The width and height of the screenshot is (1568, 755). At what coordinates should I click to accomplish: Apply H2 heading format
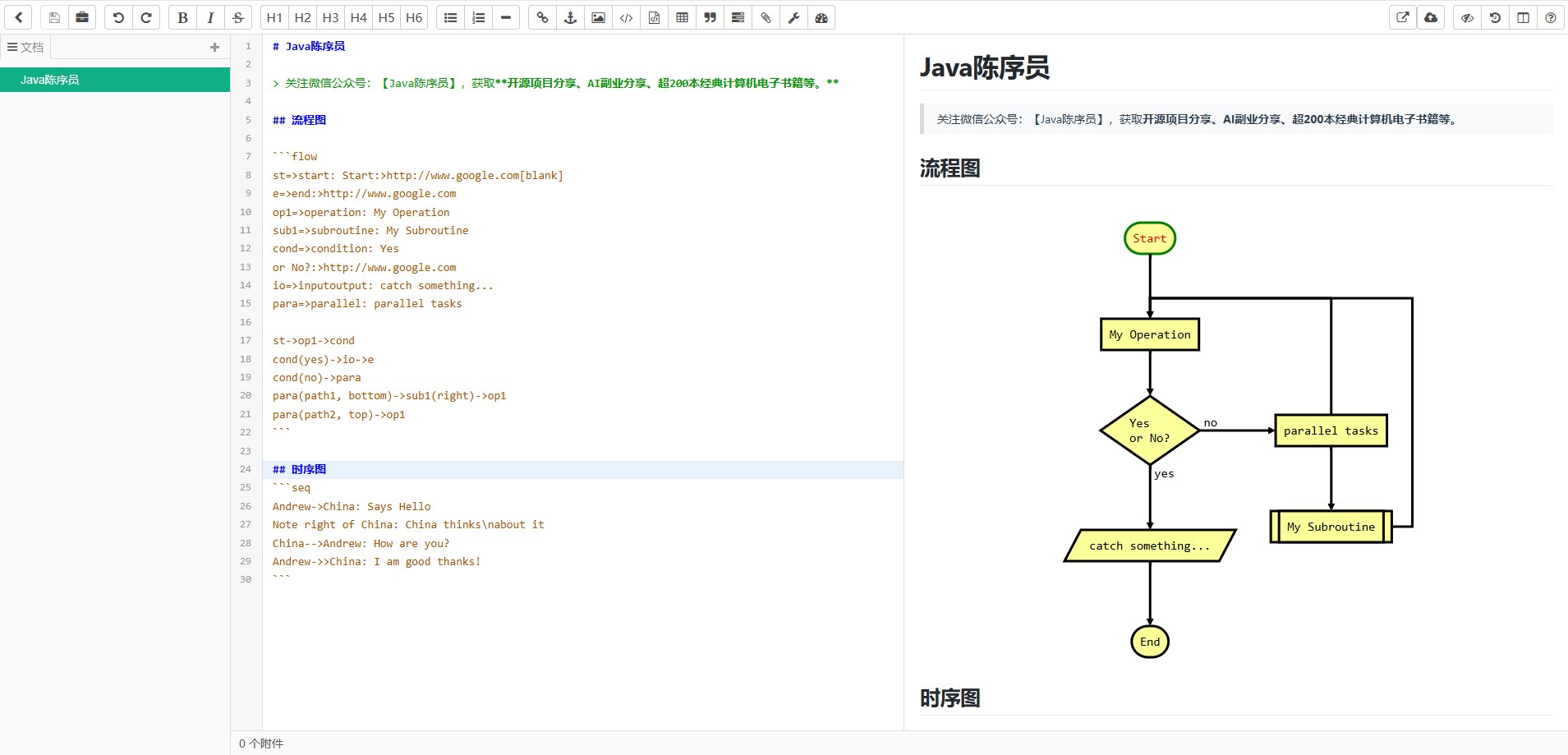(x=302, y=17)
